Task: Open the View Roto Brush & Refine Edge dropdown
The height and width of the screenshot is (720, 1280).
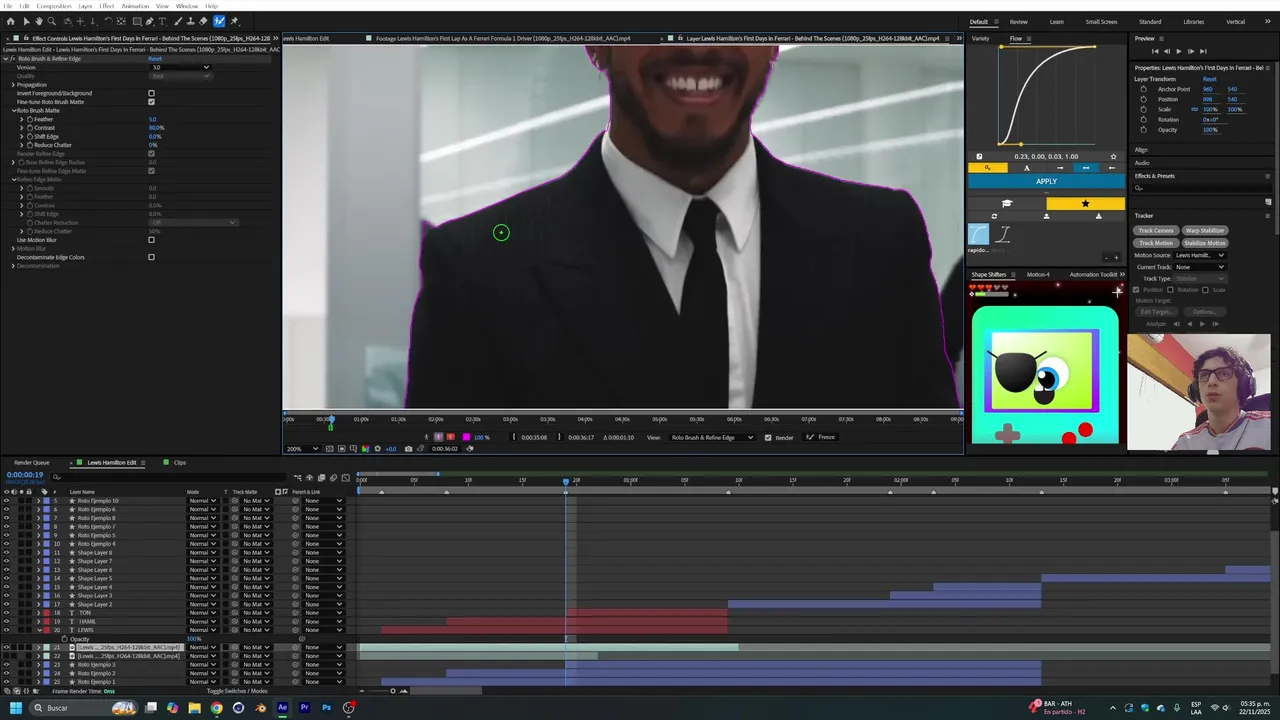Action: click(x=714, y=437)
